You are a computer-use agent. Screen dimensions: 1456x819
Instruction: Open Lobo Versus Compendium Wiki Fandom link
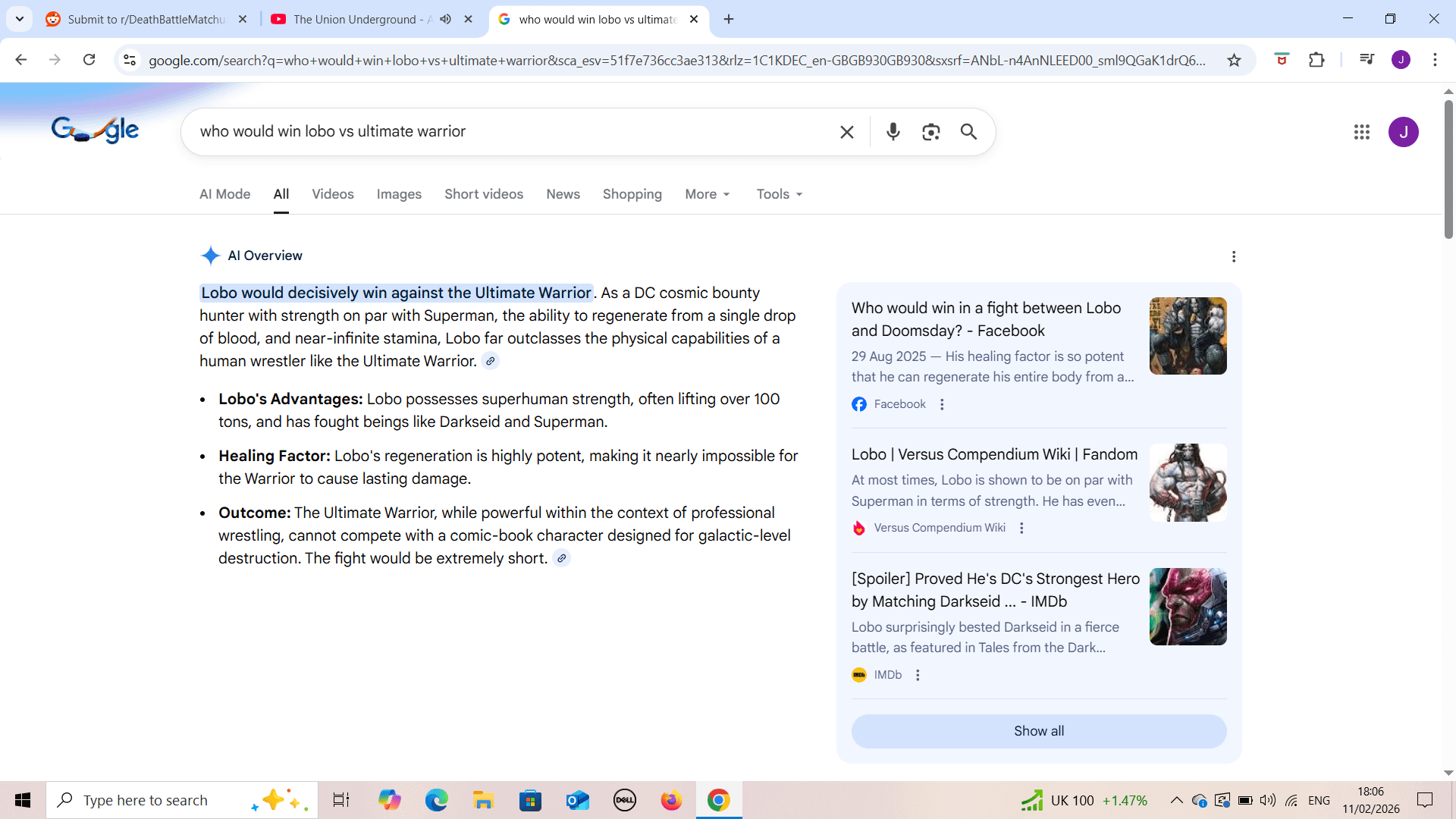[994, 455]
